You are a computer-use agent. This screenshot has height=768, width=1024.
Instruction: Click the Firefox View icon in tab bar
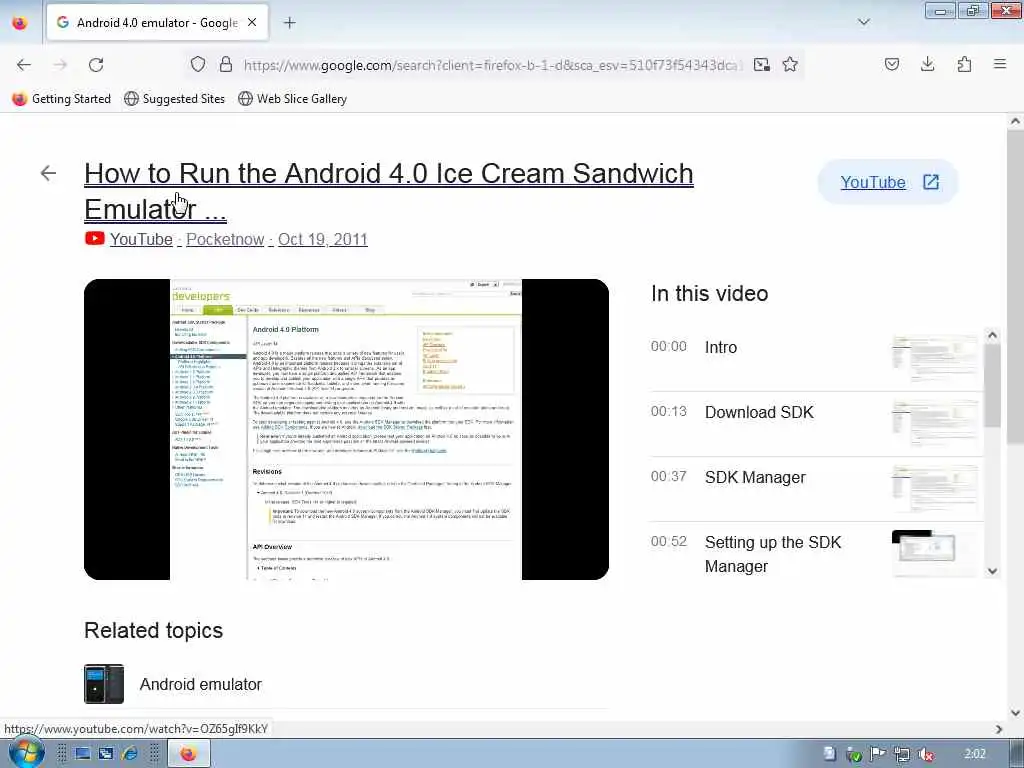[20, 23]
